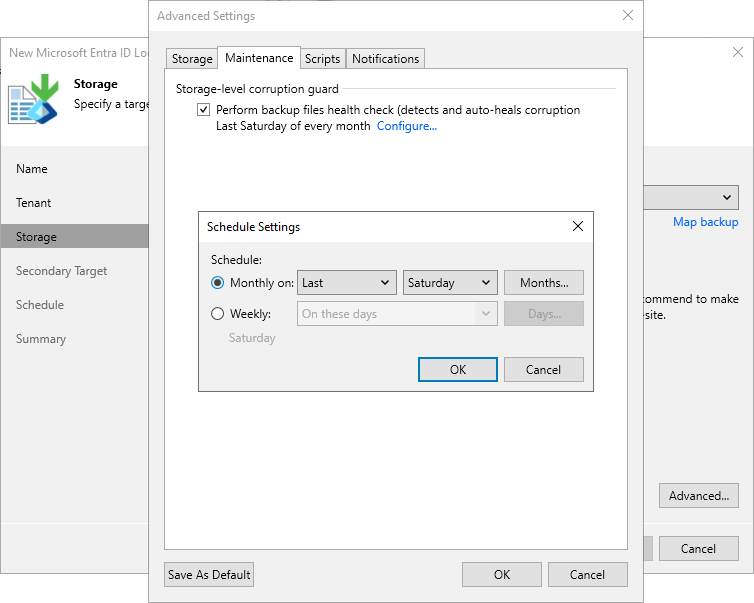The width and height of the screenshot is (754, 603).
Task: Open the Last week-occurrence dropdown
Action: pos(347,283)
